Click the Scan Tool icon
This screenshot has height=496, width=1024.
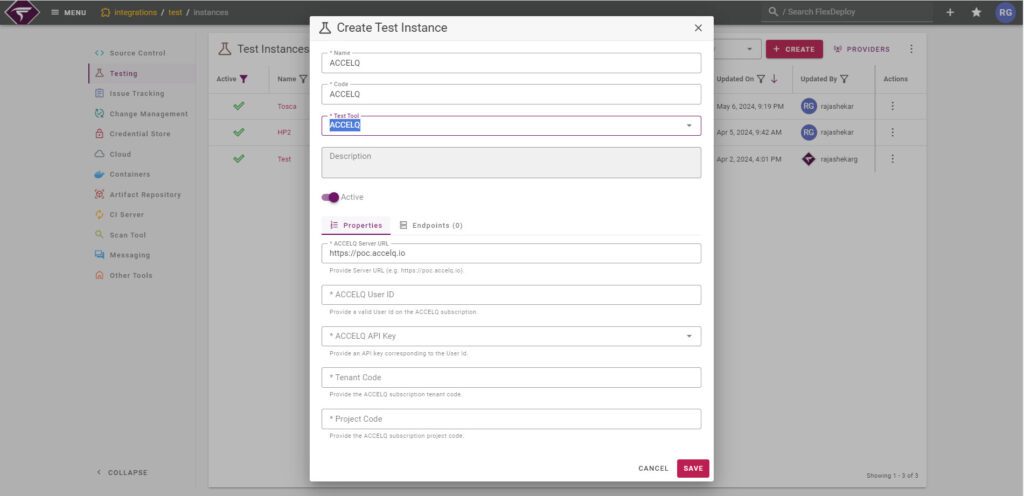[x=99, y=234]
